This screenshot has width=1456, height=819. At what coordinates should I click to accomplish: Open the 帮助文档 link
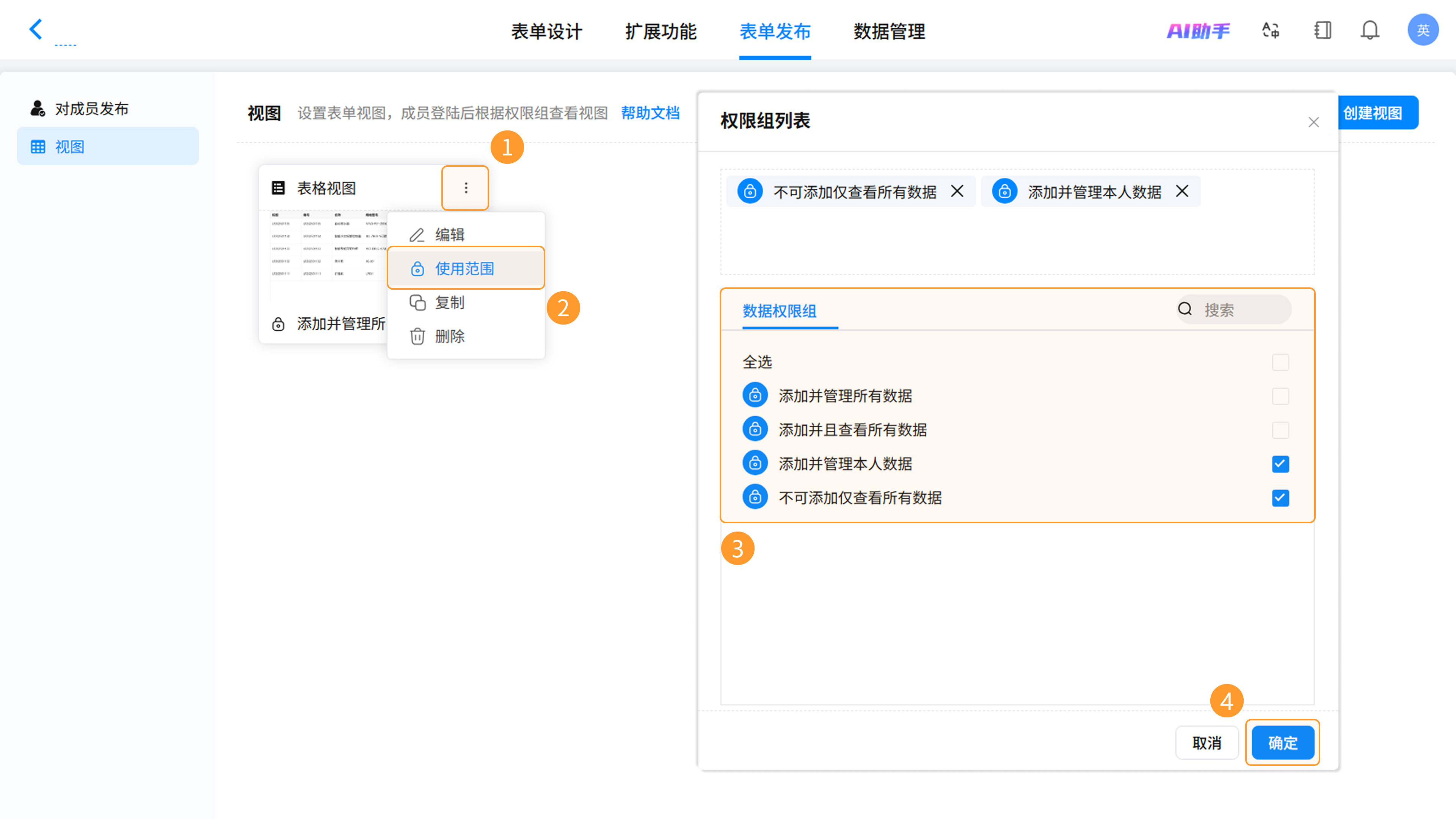(650, 113)
